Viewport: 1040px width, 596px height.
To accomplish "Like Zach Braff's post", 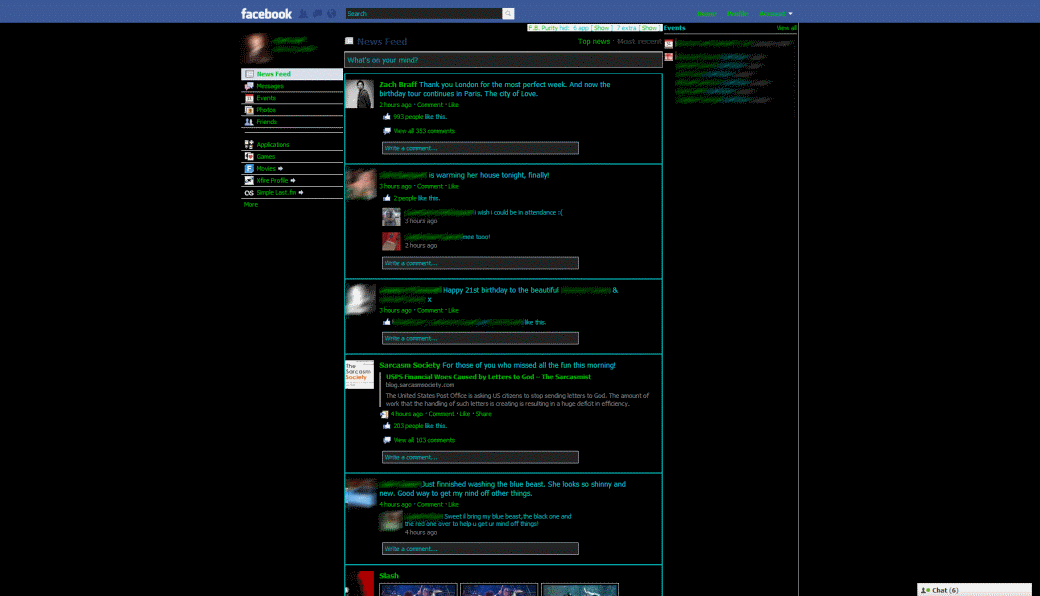I will point(454,105).
